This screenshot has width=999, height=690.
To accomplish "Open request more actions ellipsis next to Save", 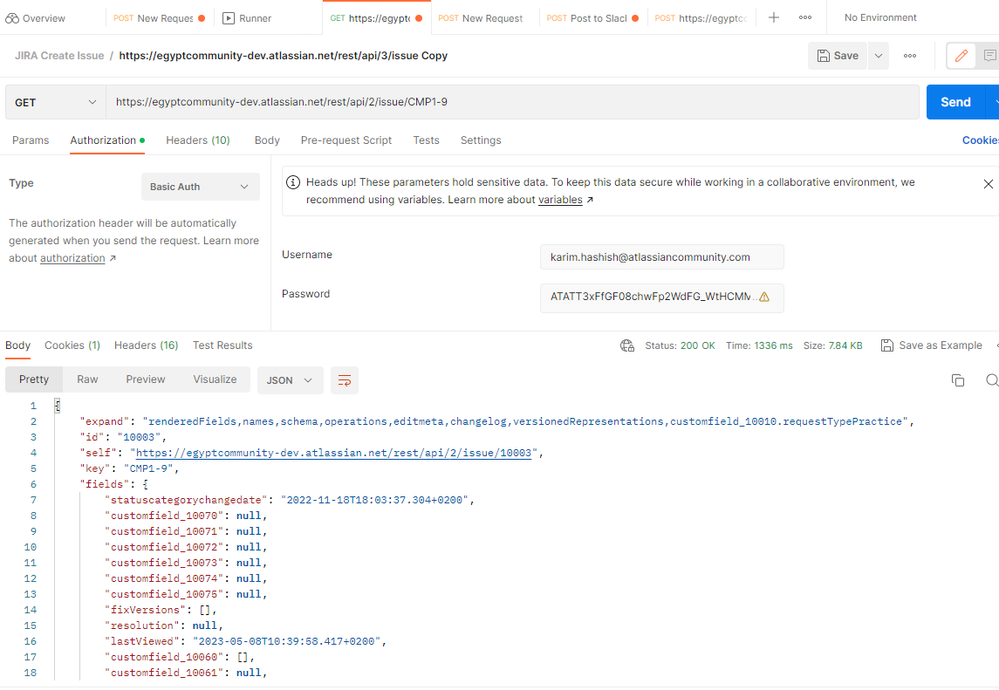I will coord(910,56).
